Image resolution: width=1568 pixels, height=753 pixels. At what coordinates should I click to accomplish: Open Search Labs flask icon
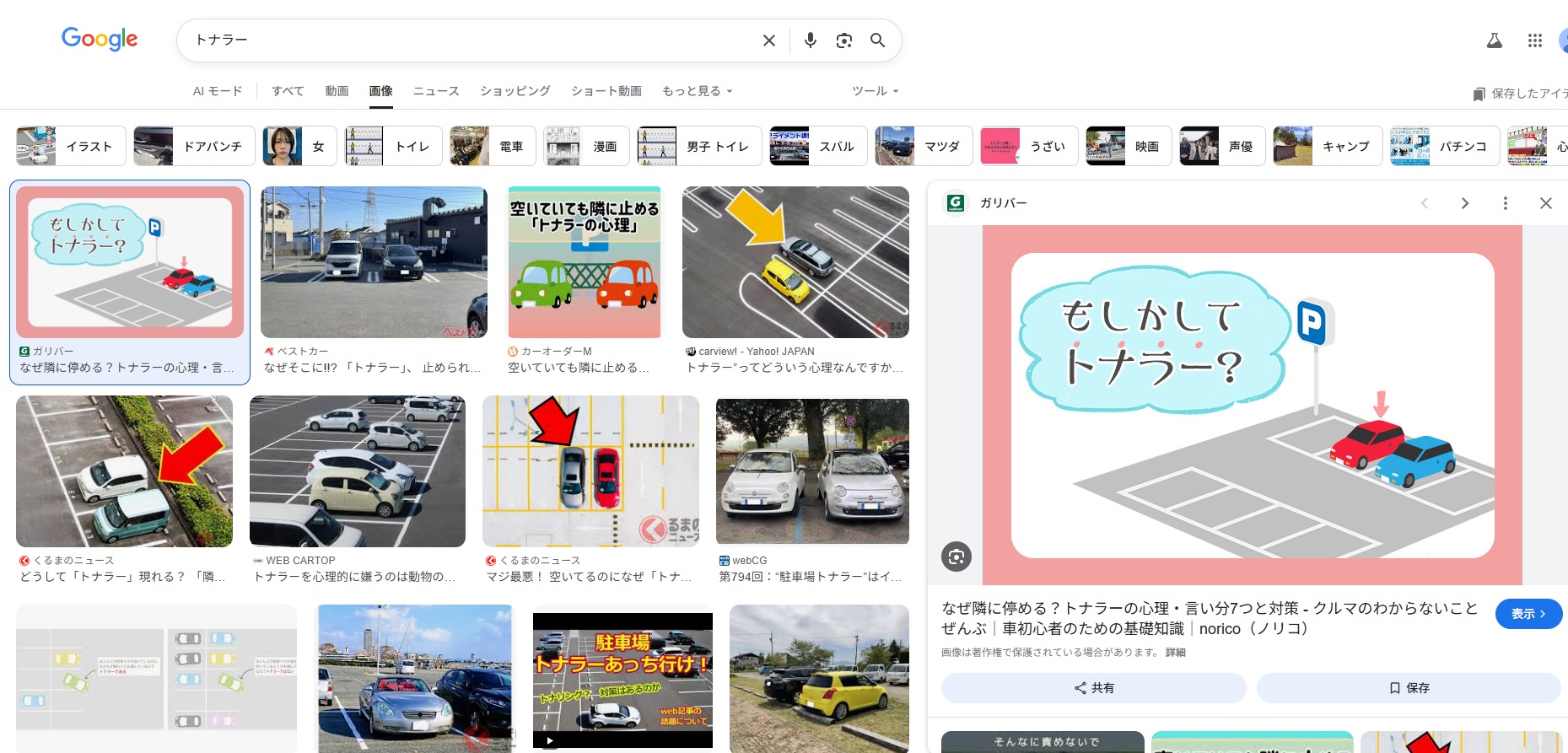pyautogui.click(x=1494, y=40)
